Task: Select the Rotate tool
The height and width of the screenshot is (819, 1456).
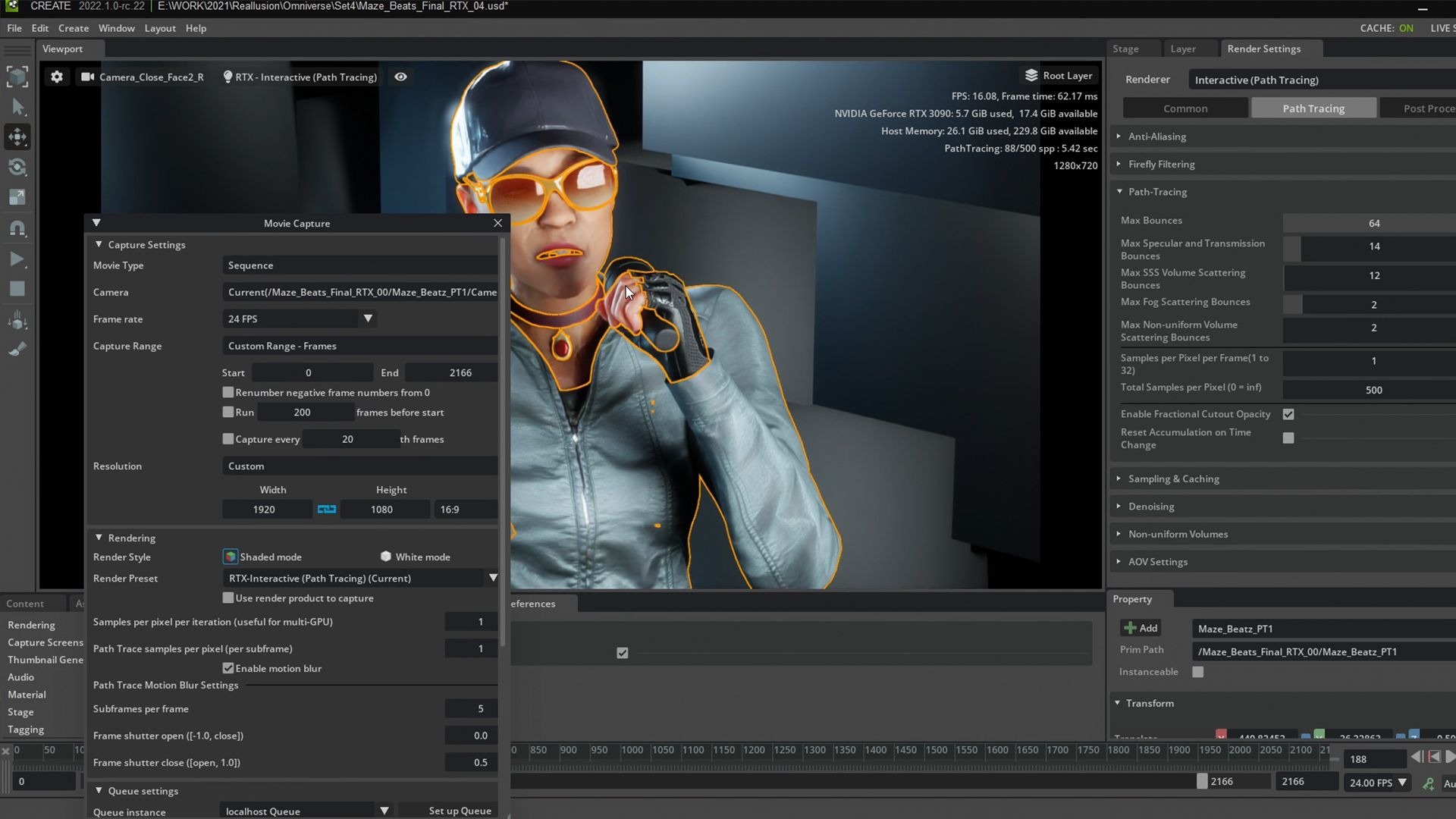Action: pos(17,168)
